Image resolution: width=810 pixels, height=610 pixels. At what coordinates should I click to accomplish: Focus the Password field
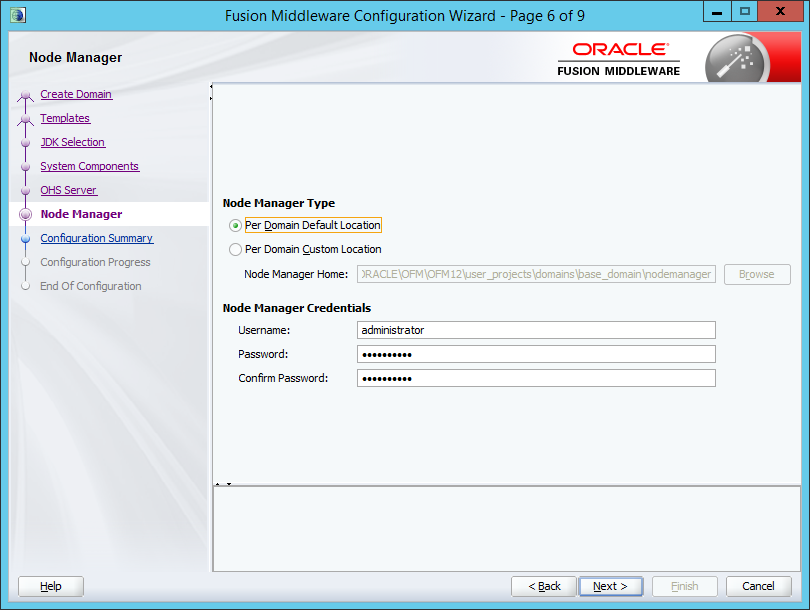pyautogui.click(x=536, y=354)
